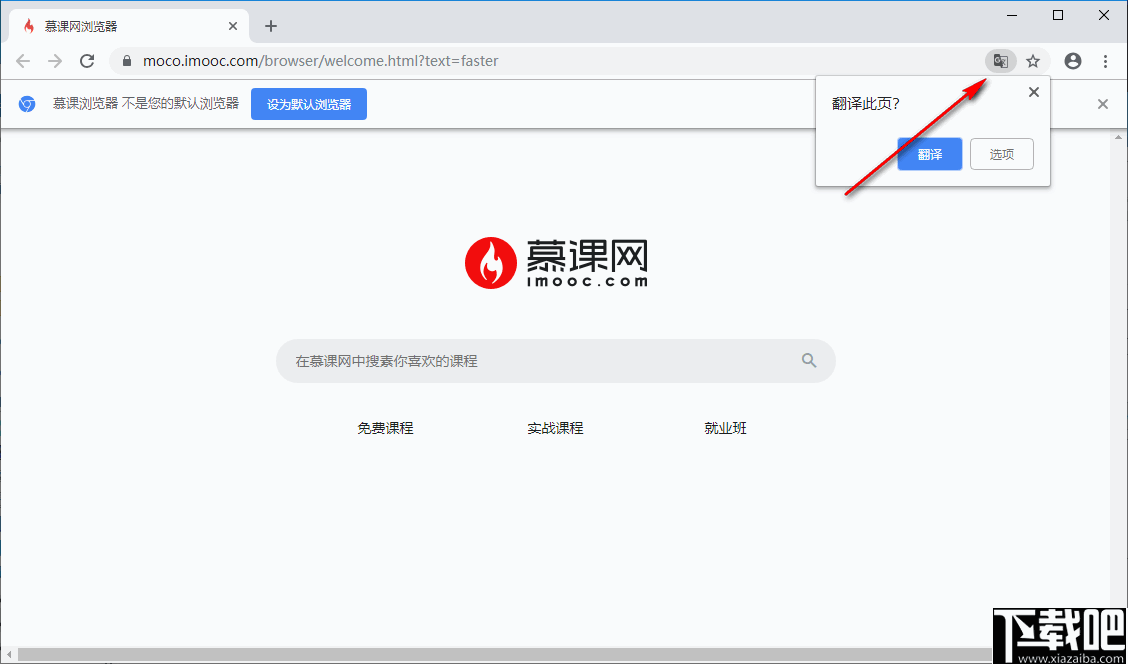Bookmark this page with the star icon
The width and height of the screenshot is (1128, 664).
tap(1033, 60)
